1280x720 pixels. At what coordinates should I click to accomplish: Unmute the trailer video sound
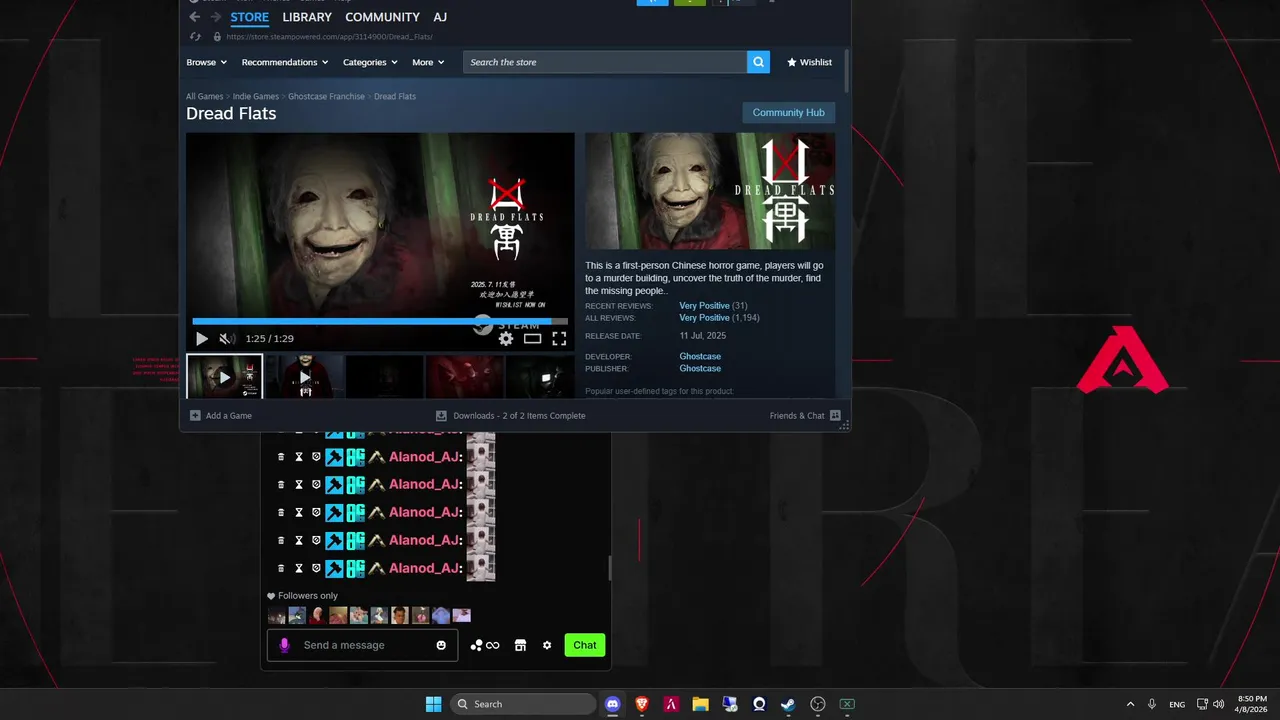click(x=227, y=339)
